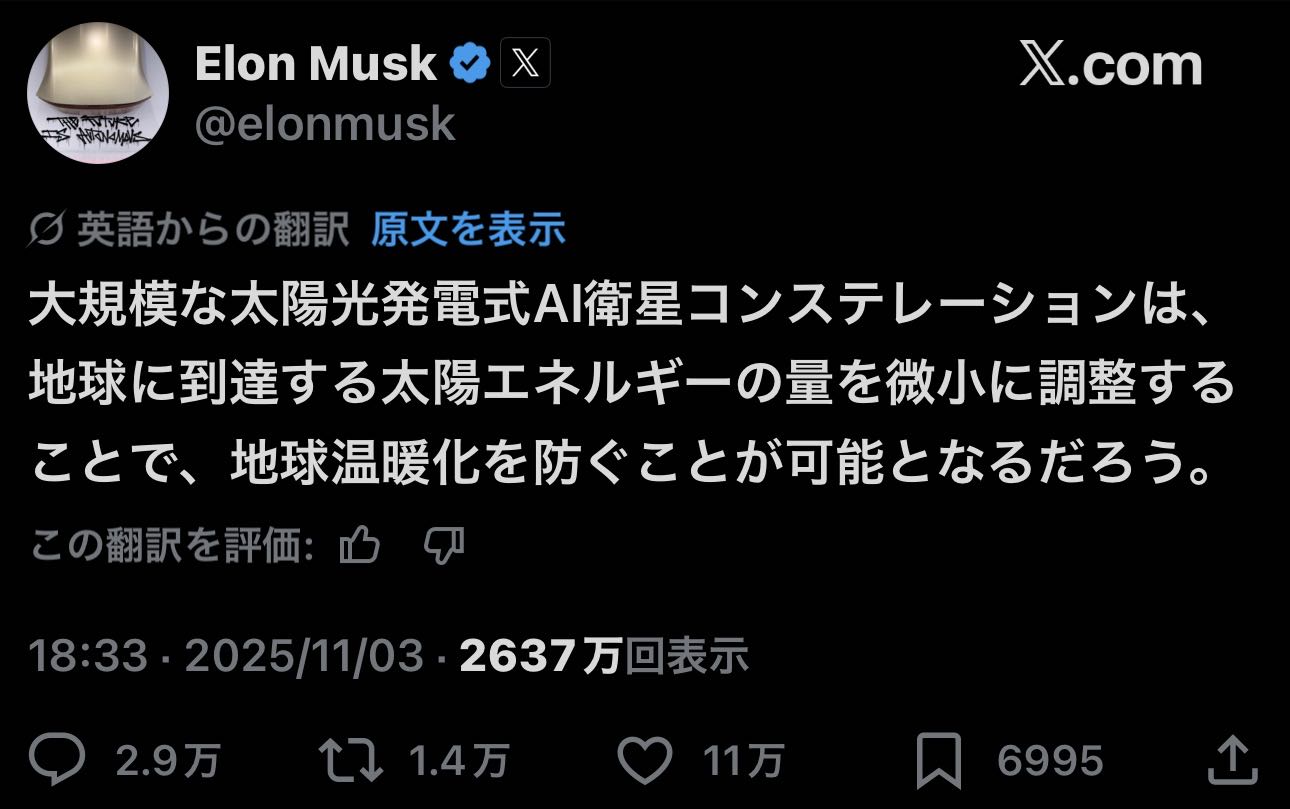Open the @elonmusk handle link
1290x809 pixels.
point(325,125)
